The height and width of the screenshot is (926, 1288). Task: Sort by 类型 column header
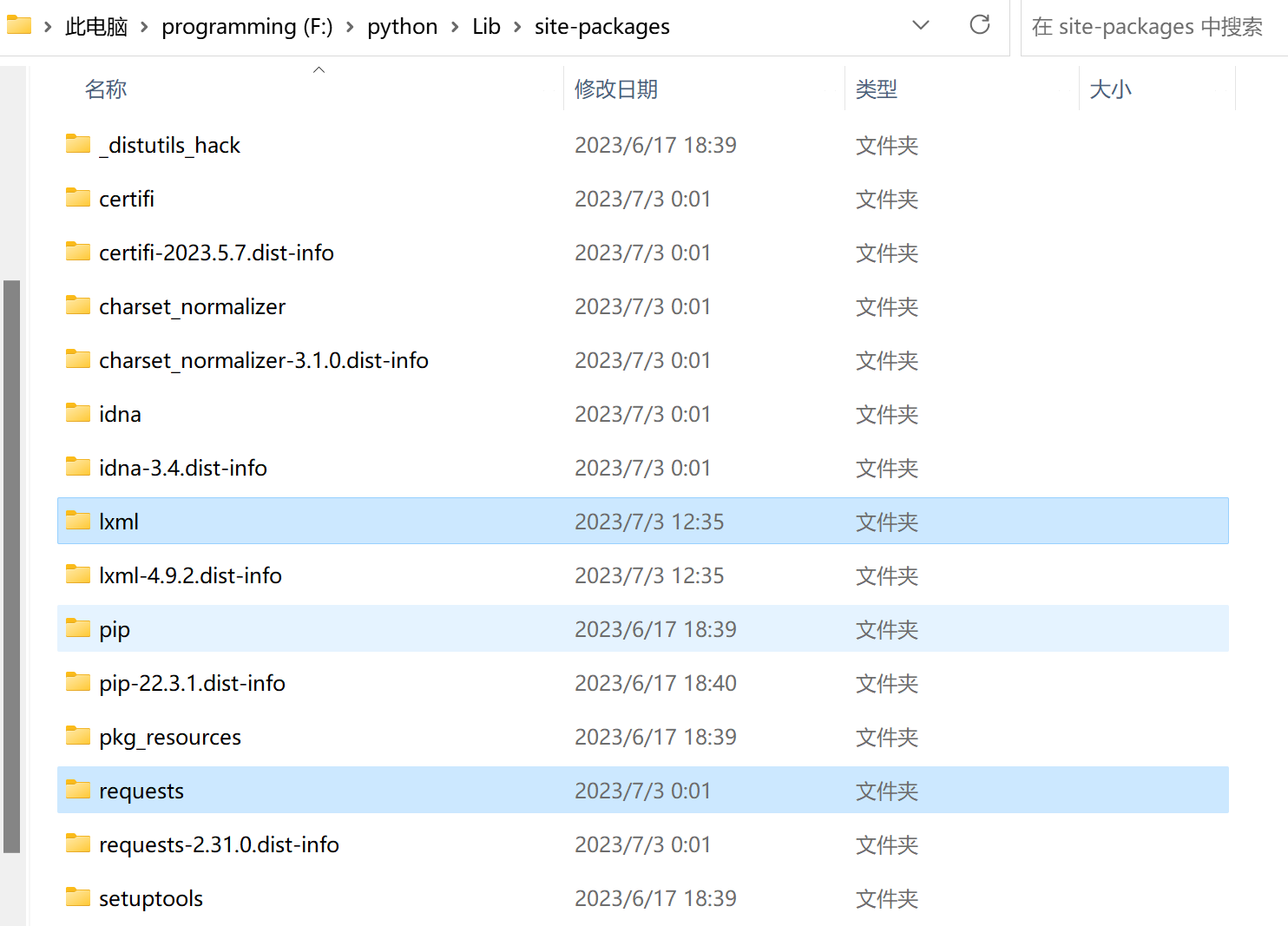point(877,89)
